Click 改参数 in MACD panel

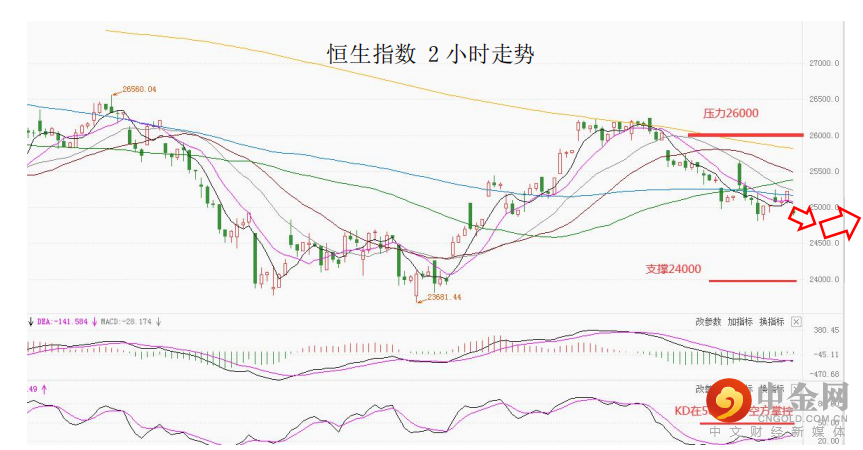pyautogui.click(x=708, y=322)
